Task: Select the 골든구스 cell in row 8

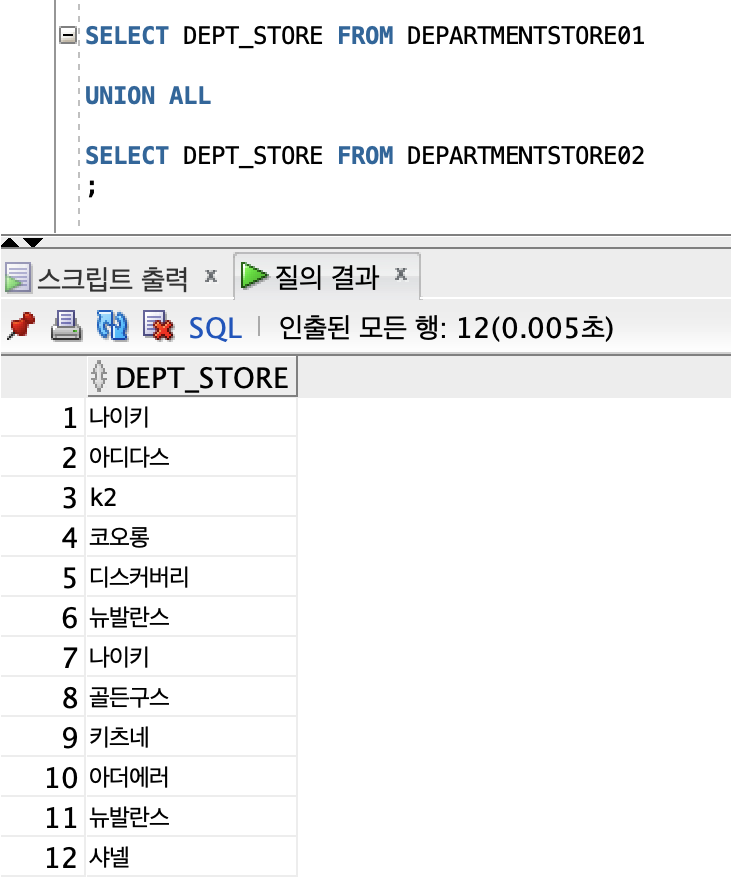Action: [x=191, y=697]
